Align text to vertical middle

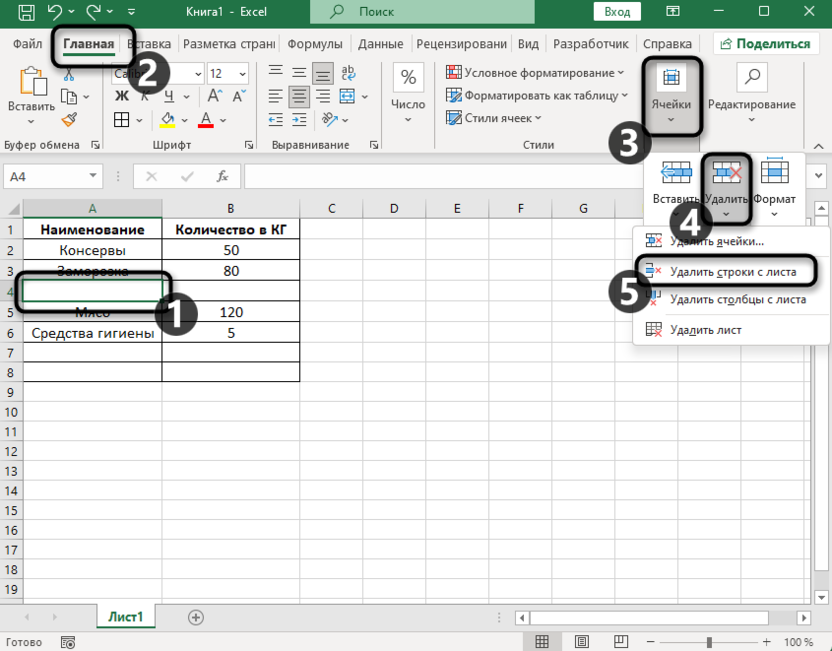[299, 73]
